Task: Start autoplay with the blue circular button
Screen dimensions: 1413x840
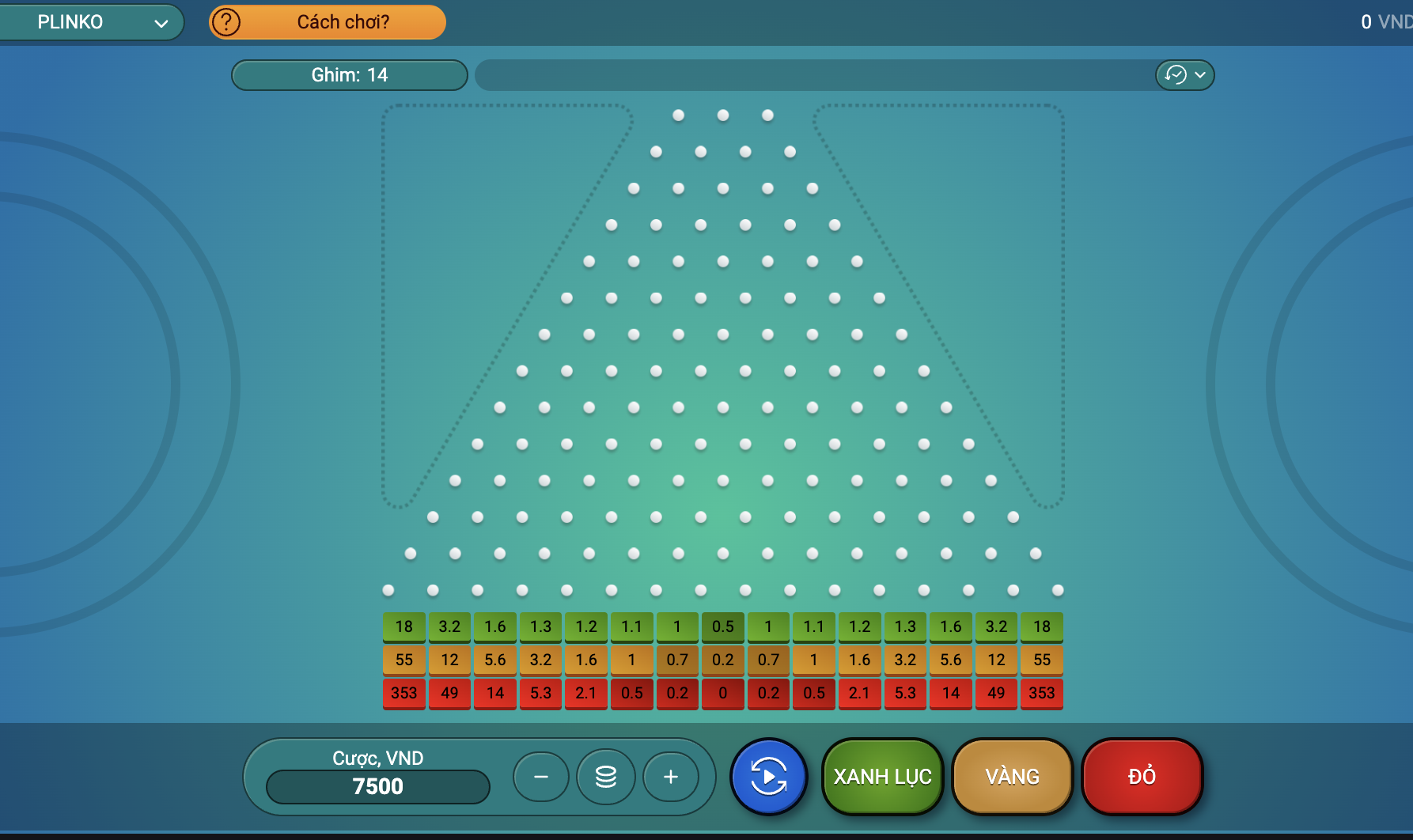Action: tap(768, 777)
